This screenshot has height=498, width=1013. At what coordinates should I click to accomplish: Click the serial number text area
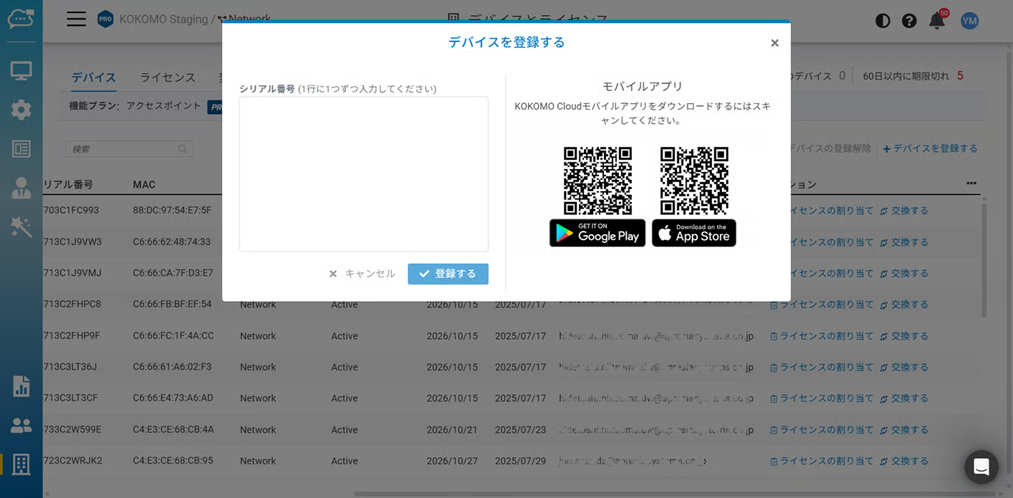(x=363, y=174)
